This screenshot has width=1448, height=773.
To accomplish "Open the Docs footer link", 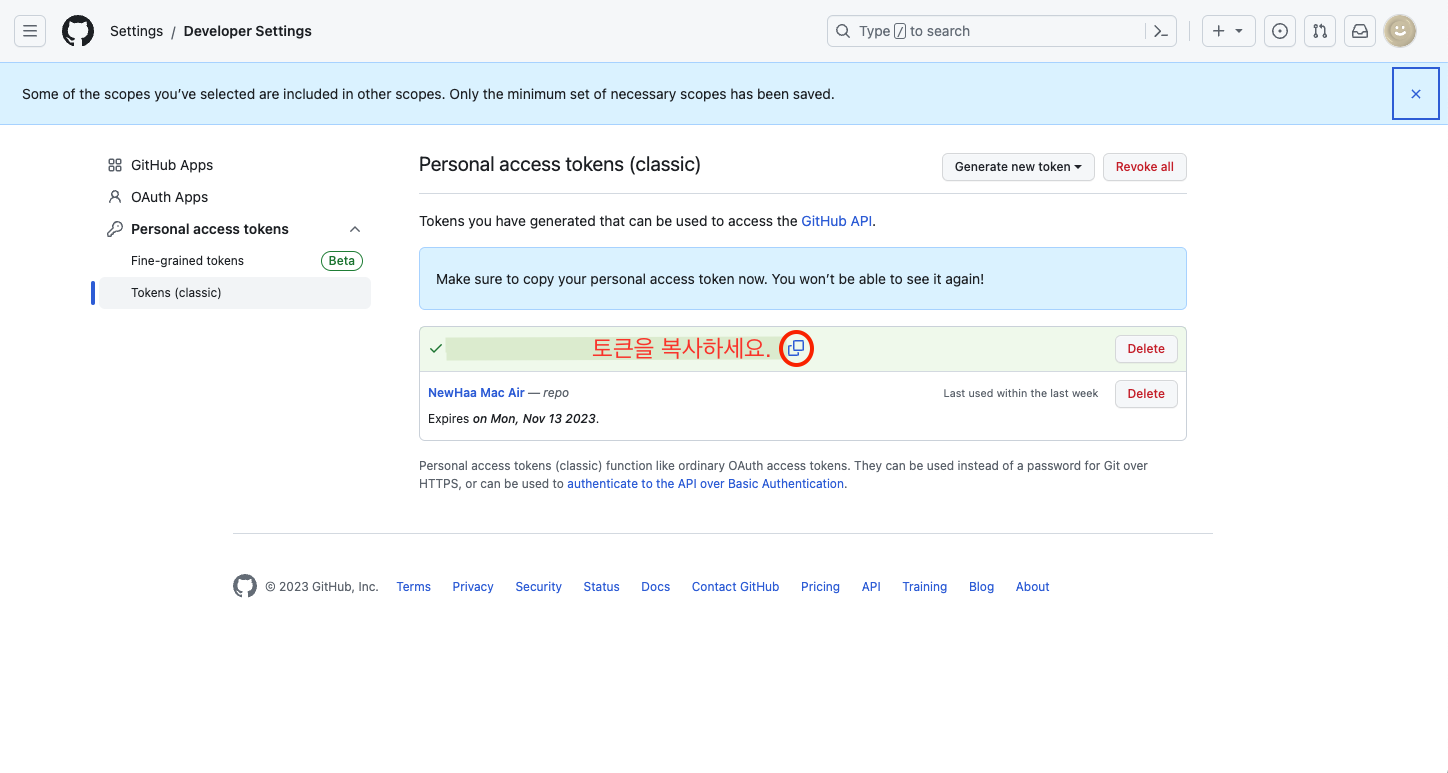I will pos(656,587).
